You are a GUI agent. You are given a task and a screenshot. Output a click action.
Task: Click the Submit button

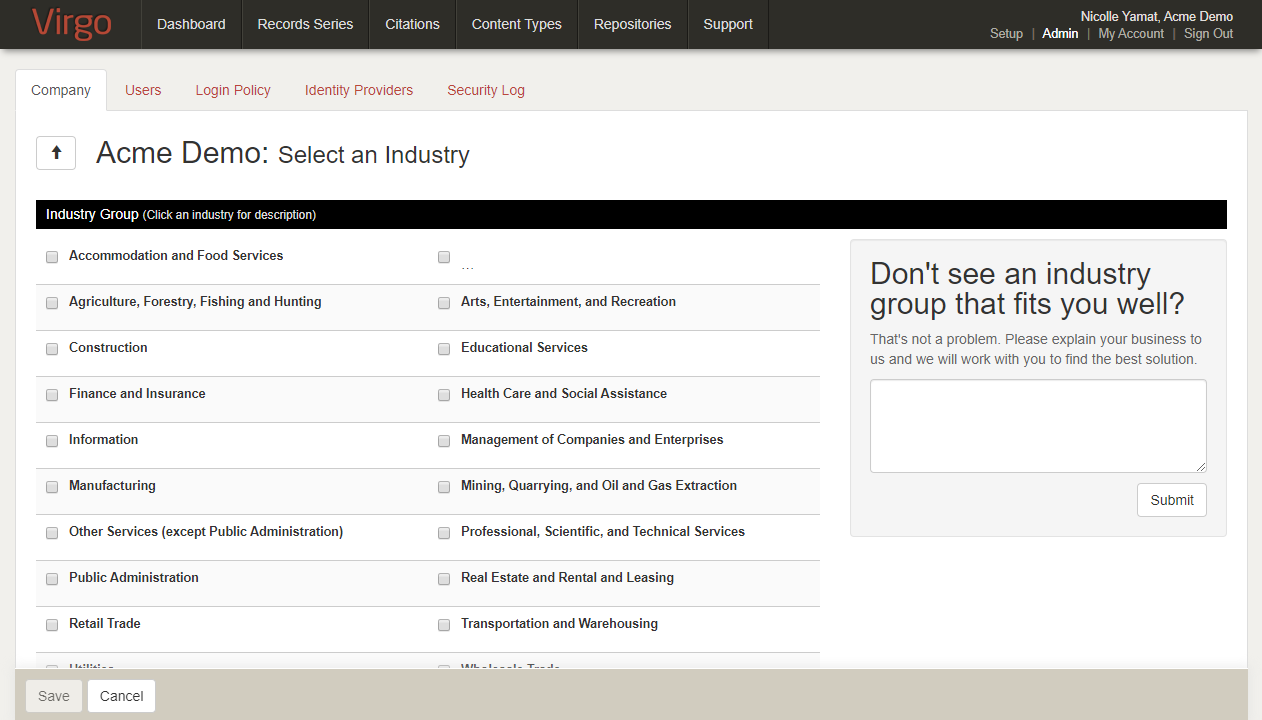[x=1171, y=500]
